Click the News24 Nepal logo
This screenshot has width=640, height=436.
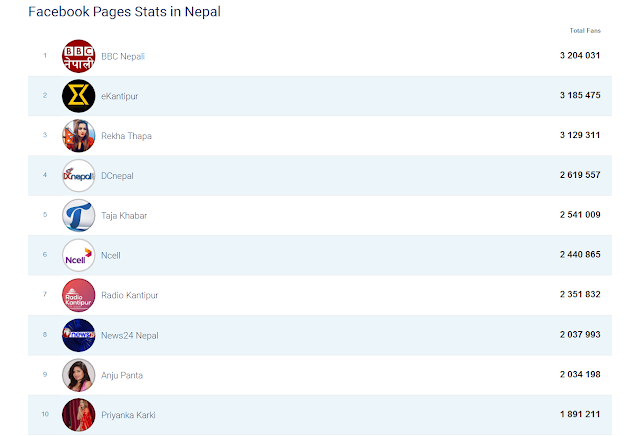78,335
